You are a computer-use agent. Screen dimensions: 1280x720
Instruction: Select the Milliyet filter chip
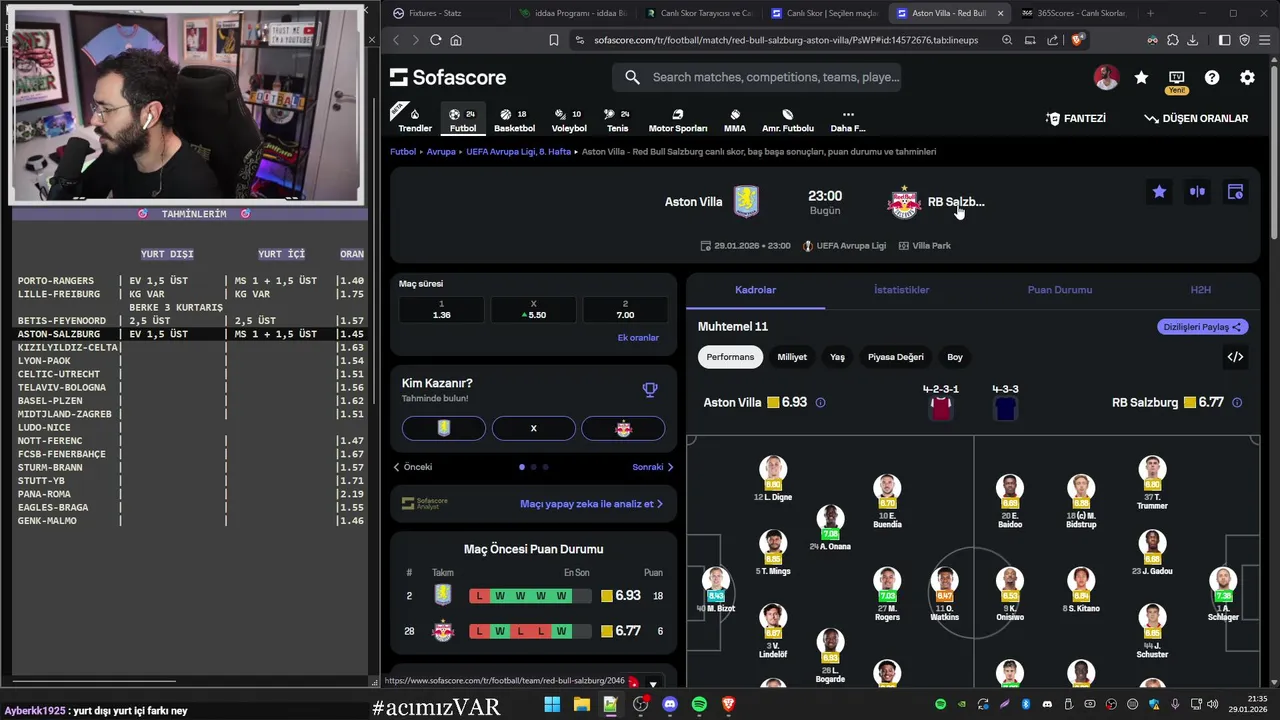pos(792,357)
